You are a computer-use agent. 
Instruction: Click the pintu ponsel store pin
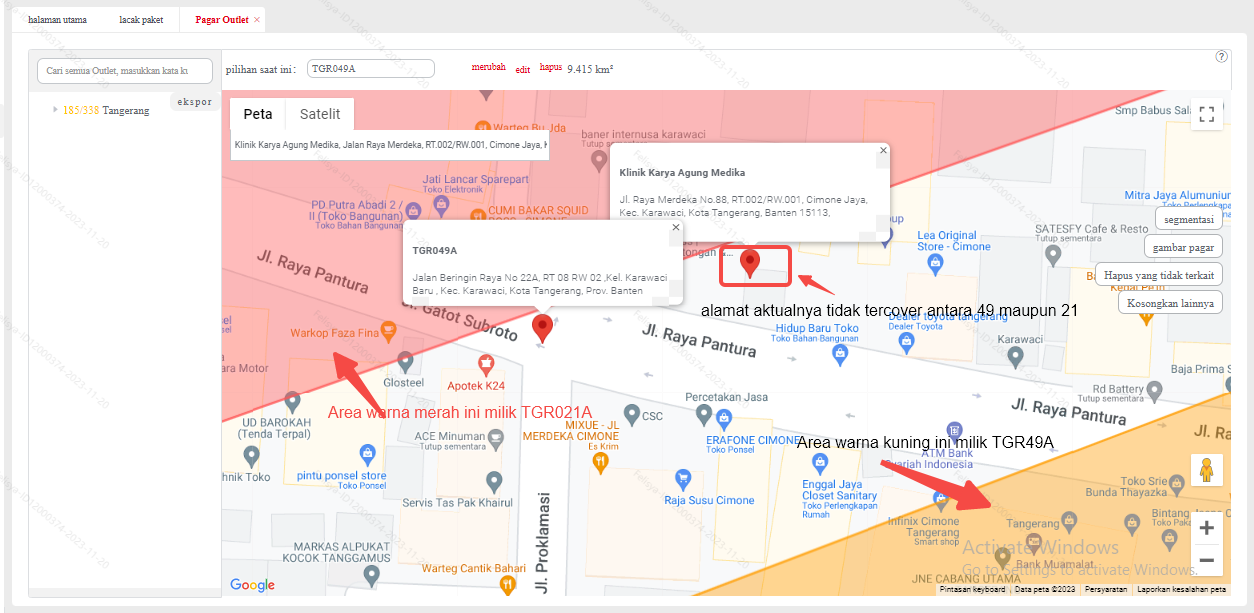[368, 456]
